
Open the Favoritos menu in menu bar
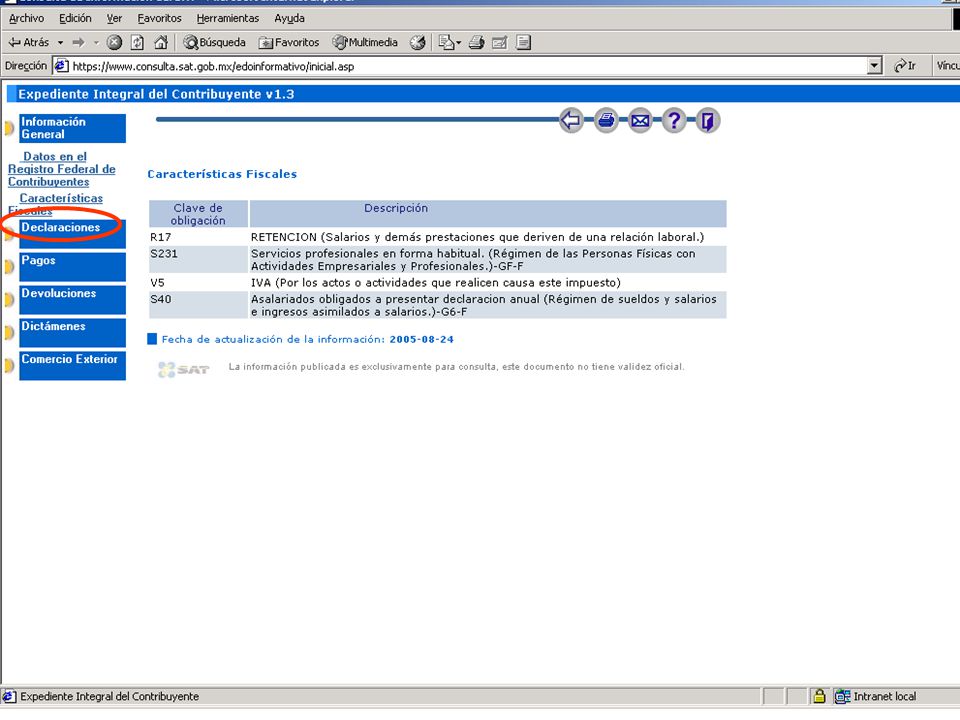coord(159,18)
